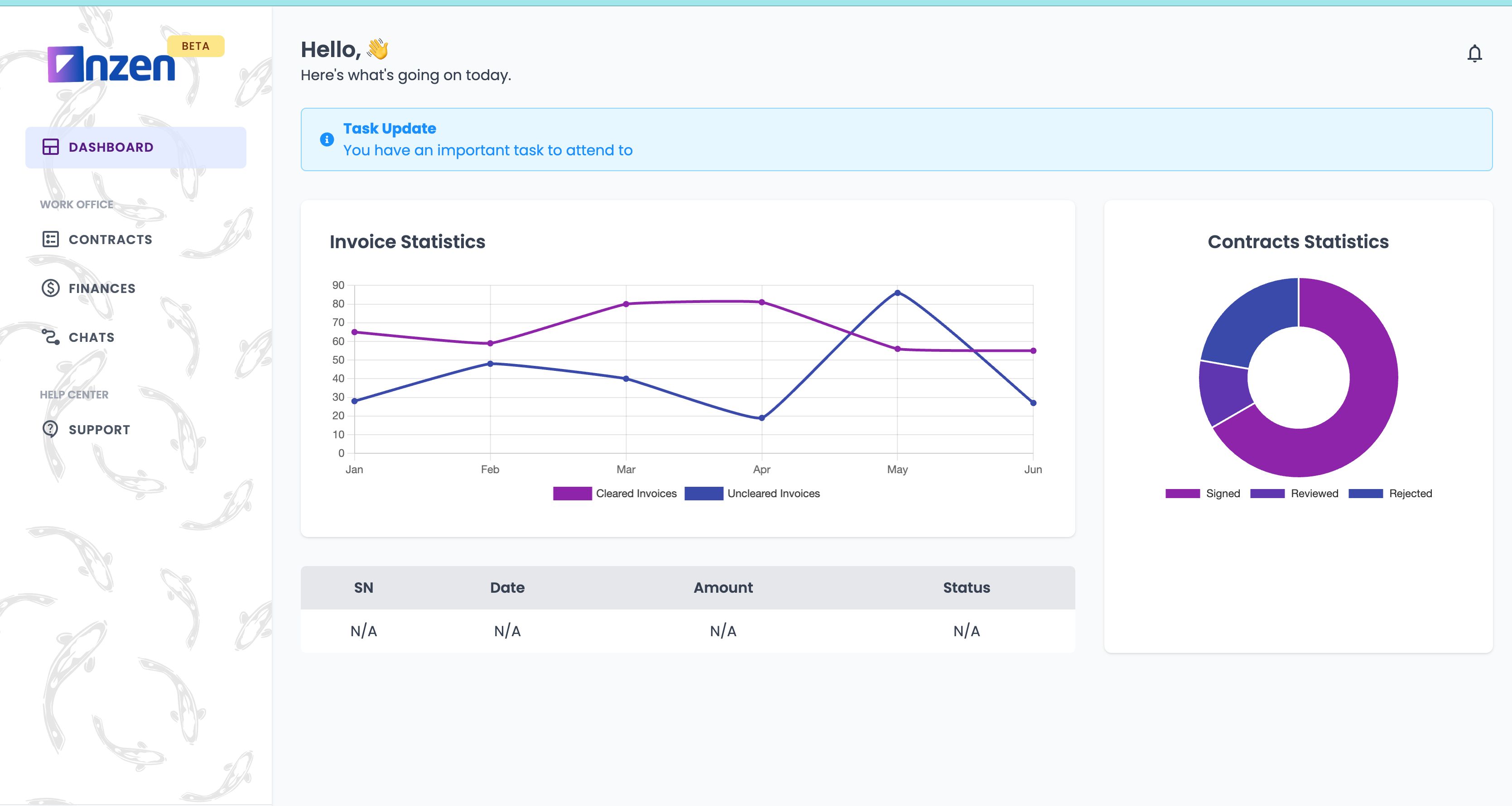This screenshot has width=1512, height=806.
Task: Click the N/A cell under Date
Action: (x=507, y=631)
